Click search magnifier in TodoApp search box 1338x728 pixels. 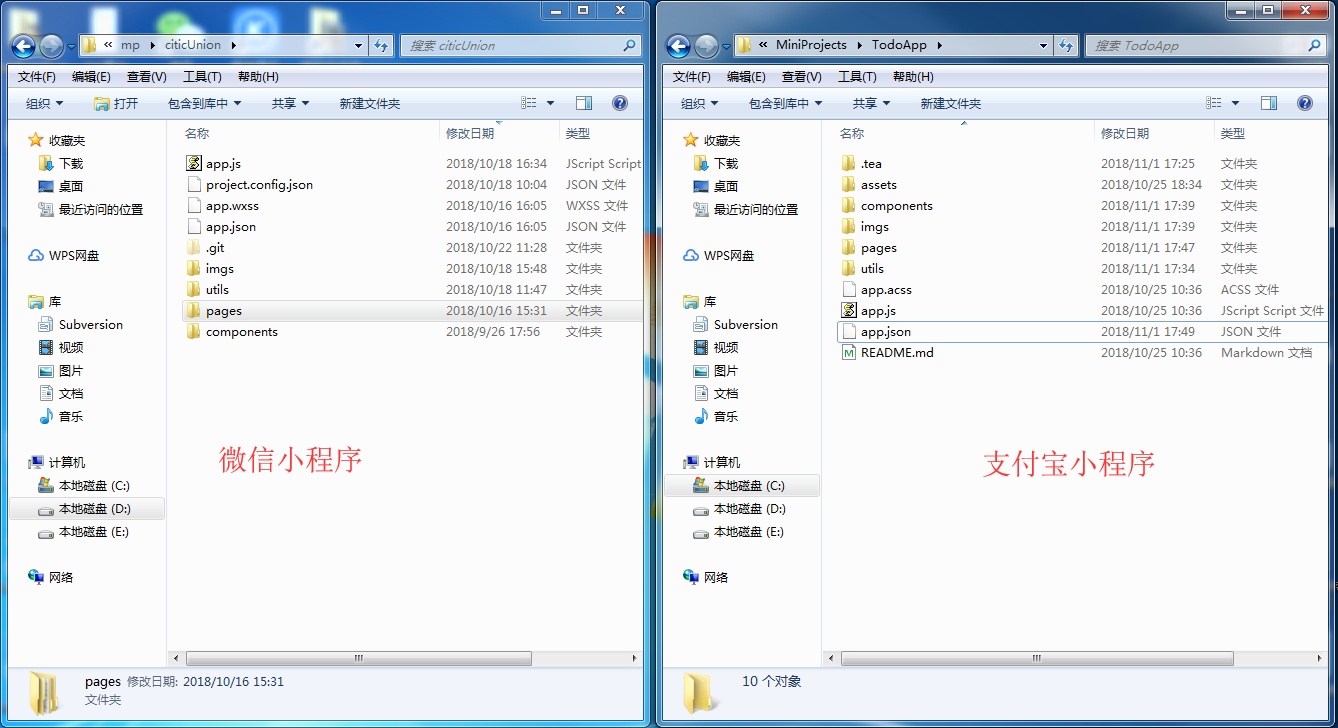1315,45
